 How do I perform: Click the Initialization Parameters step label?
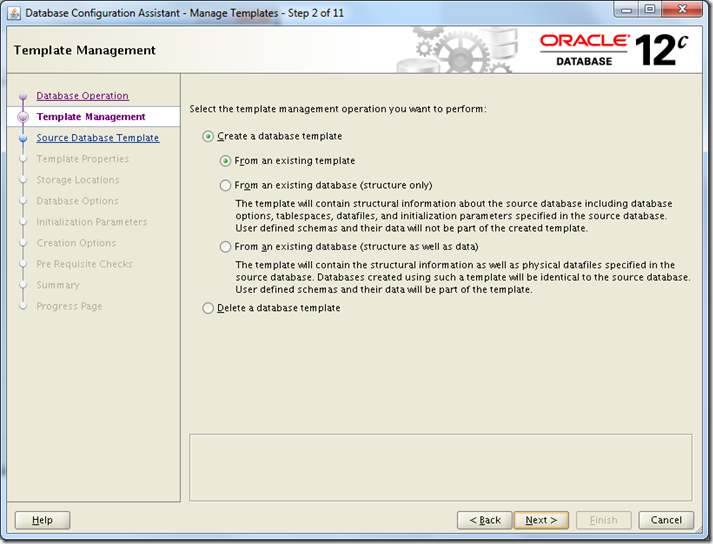click(92, 222)
